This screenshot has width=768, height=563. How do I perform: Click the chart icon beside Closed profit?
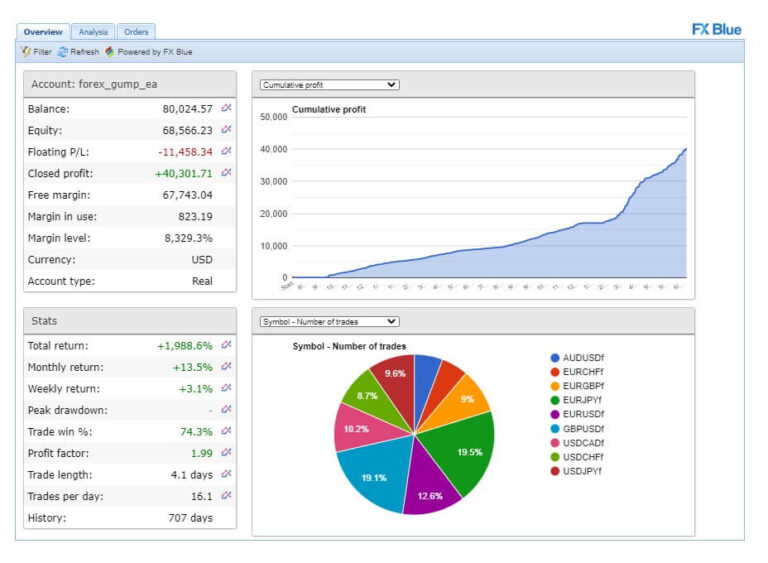coord(226,172)
